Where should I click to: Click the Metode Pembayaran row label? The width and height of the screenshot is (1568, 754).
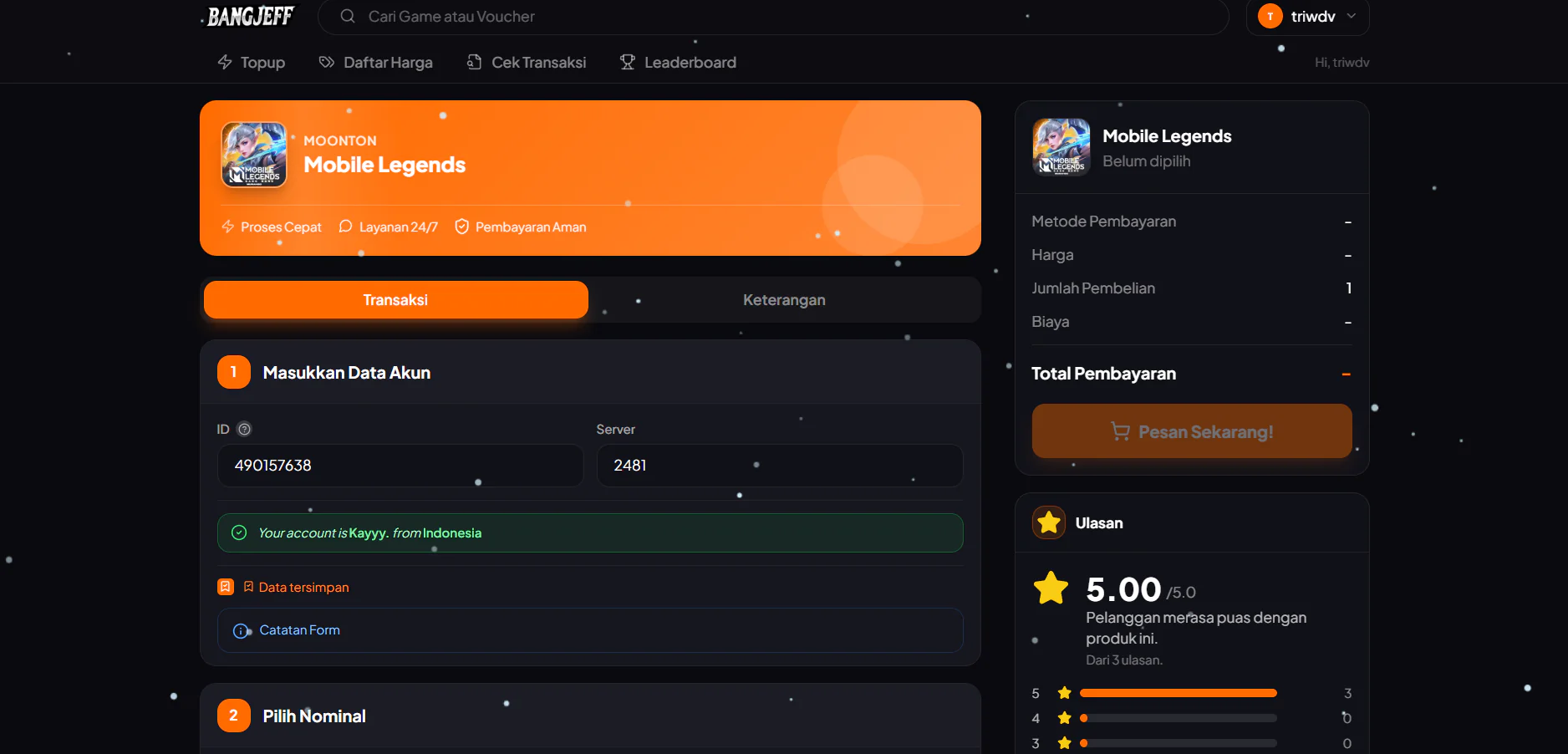tap(1104, 221)
